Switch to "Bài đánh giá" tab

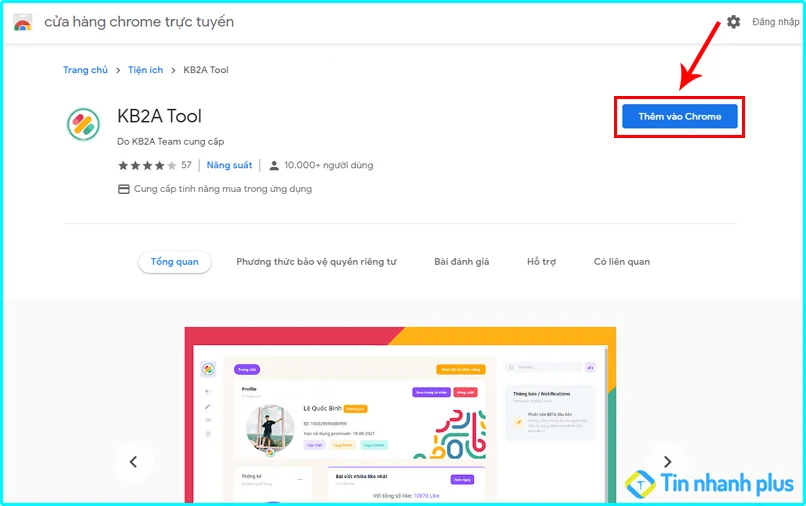point(462,262)
